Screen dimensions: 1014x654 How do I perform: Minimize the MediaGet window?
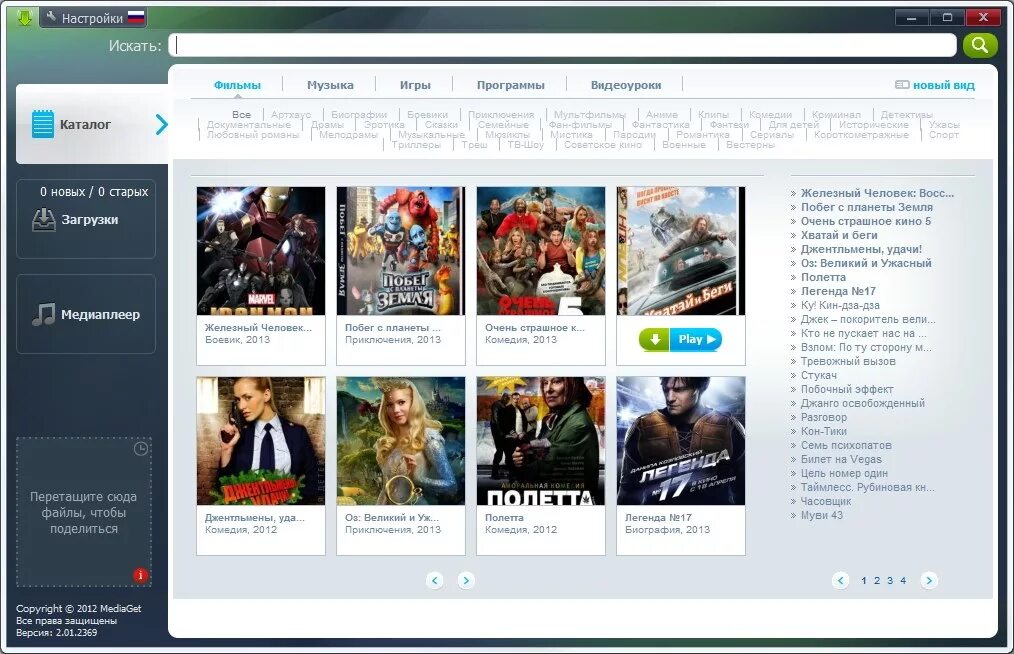click(912, 17)
